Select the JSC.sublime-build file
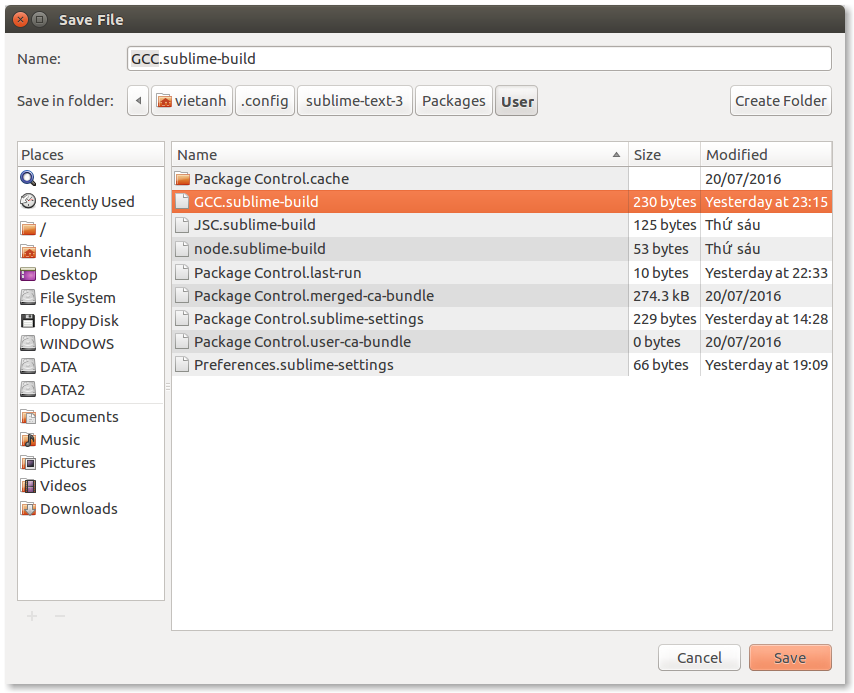Screen dimensions: 854x693 (250, 225)
